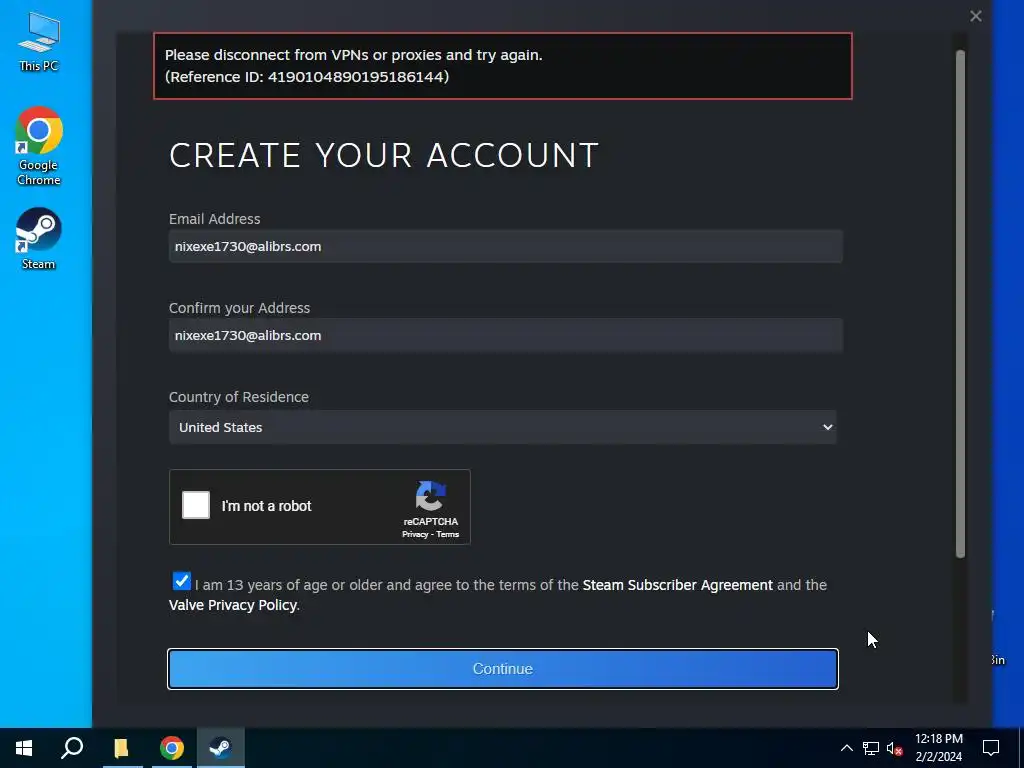Open the Google Chrome desktop shortcut
1024x768 pixels.
coord(39,146)
